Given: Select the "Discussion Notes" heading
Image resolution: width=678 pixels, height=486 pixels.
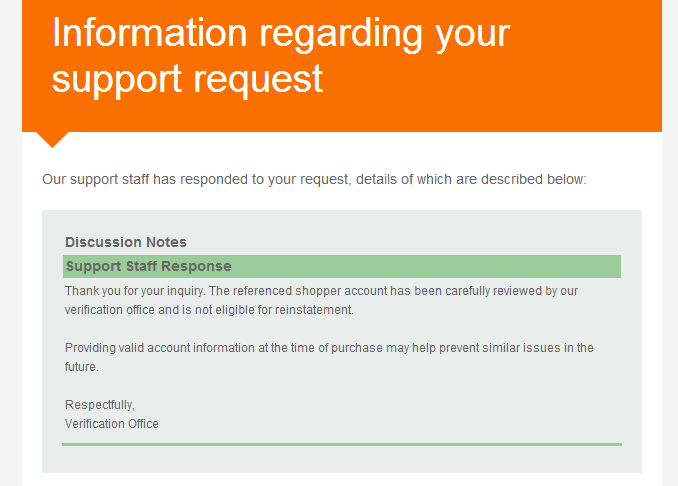Looking at the screenshot, I should (x=126, y=242).
